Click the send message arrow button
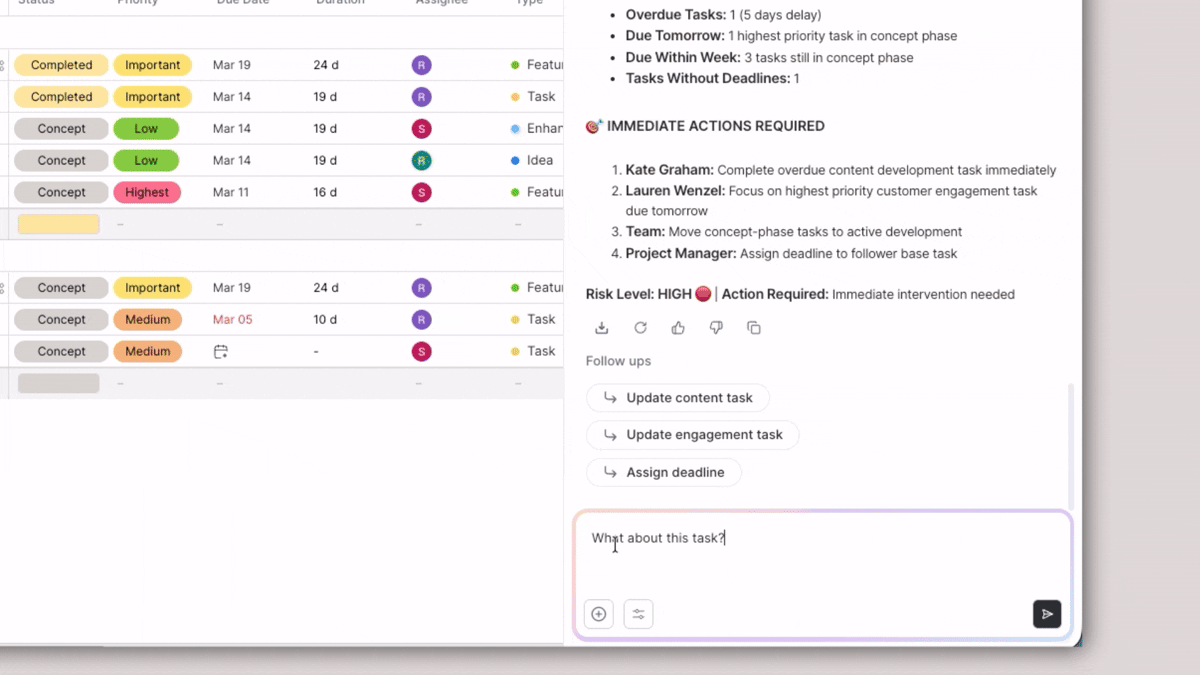The height and width of the screenshot is (675, 1200). click(1046, 614)
